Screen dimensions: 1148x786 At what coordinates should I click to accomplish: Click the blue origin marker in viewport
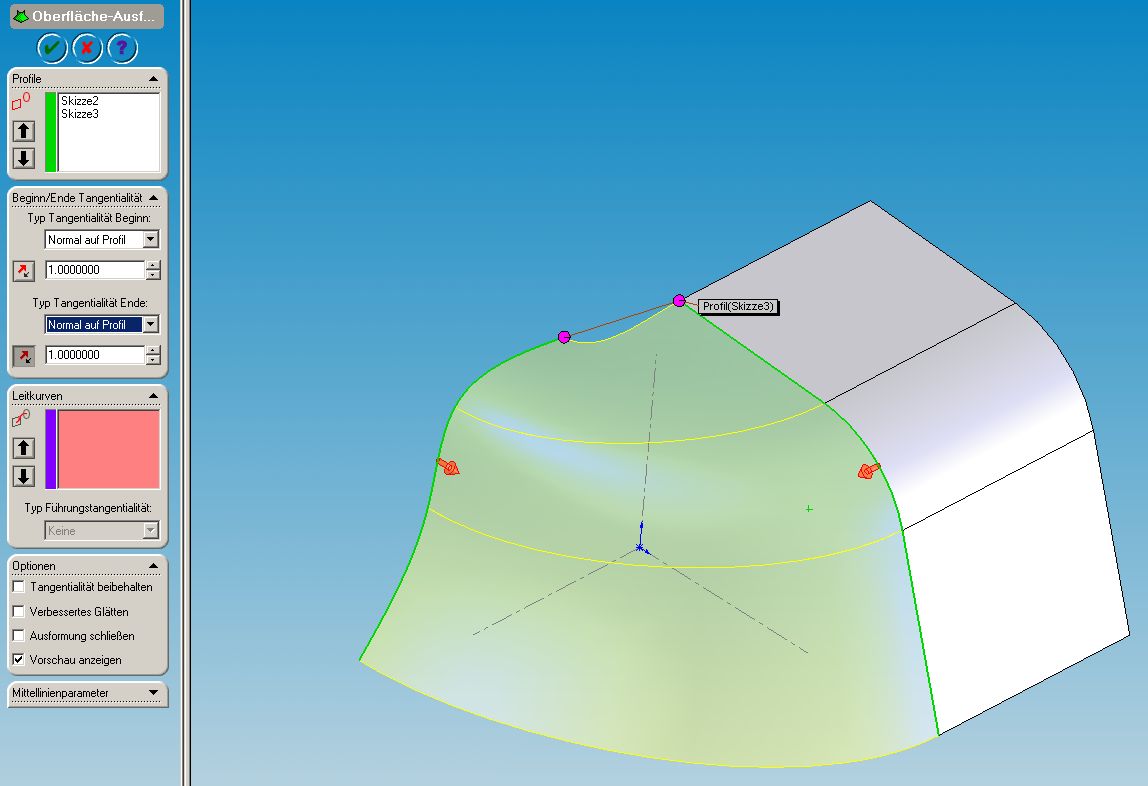pyautogui.click(x=640, y=546)
